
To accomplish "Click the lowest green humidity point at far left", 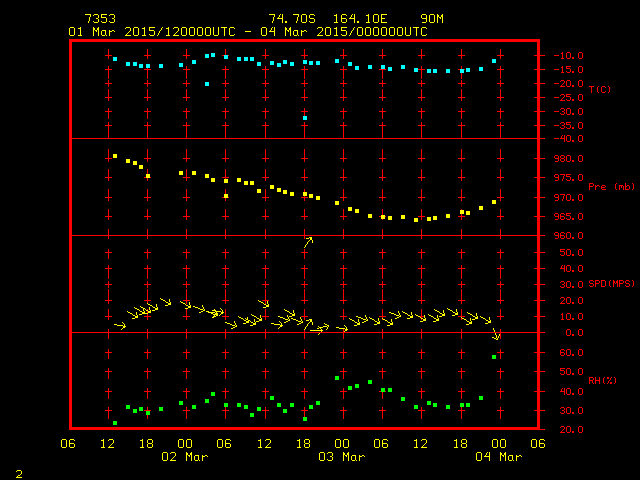I will [115, 423].
